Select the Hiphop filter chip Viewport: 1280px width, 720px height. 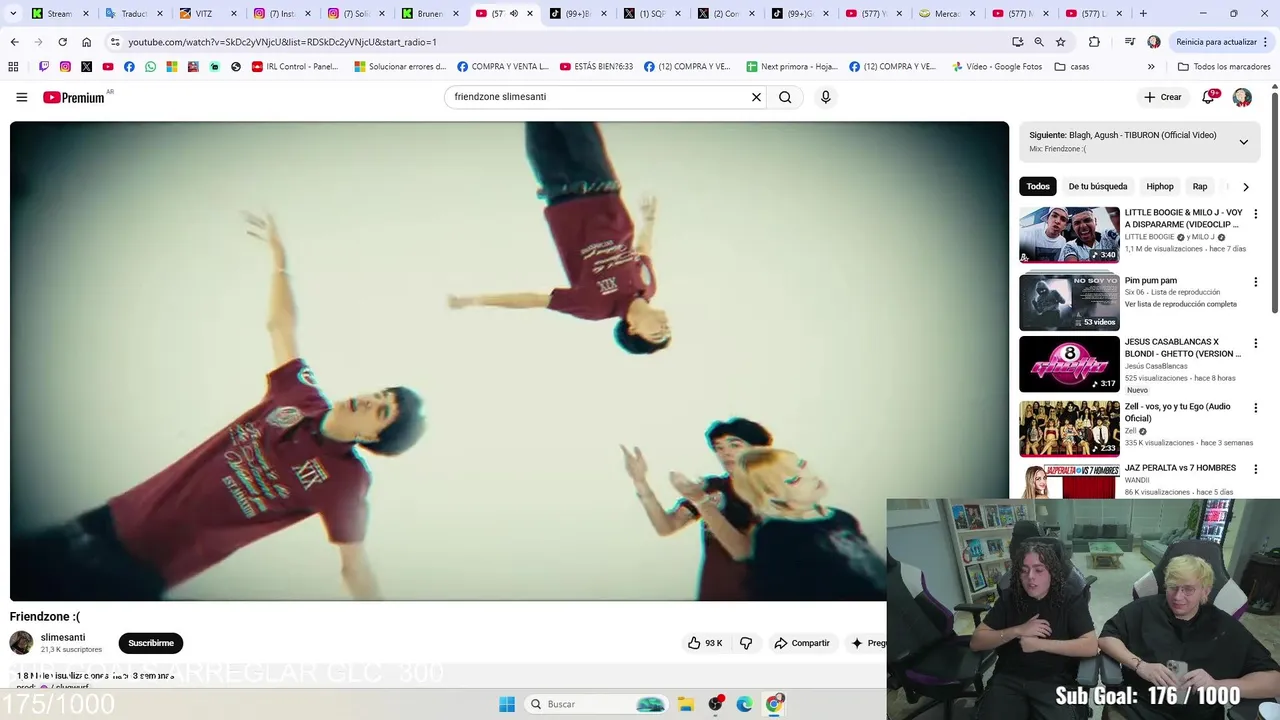click(x=1160, y=187)
